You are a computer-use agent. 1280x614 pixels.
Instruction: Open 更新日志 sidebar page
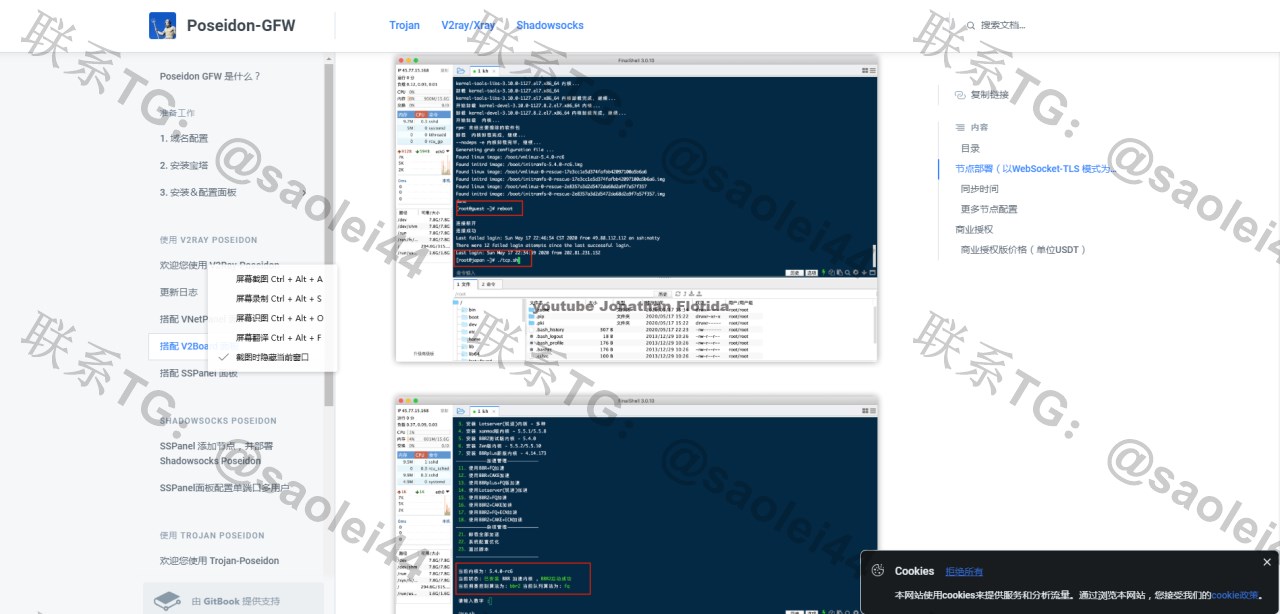179,292
